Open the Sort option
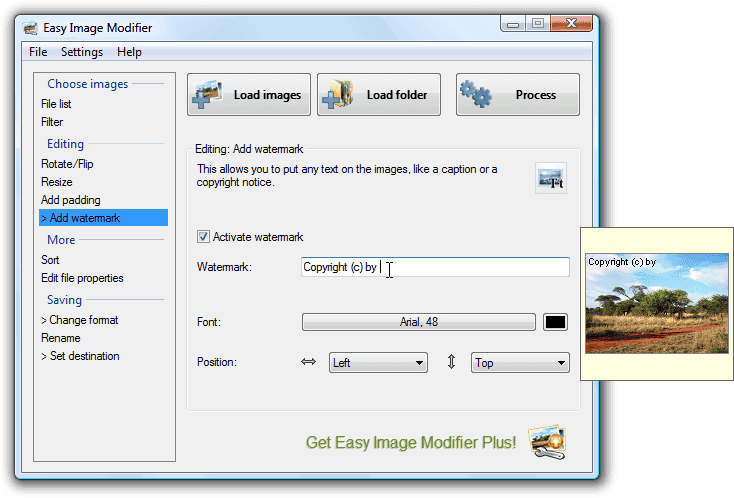 [x=50, y=260]
